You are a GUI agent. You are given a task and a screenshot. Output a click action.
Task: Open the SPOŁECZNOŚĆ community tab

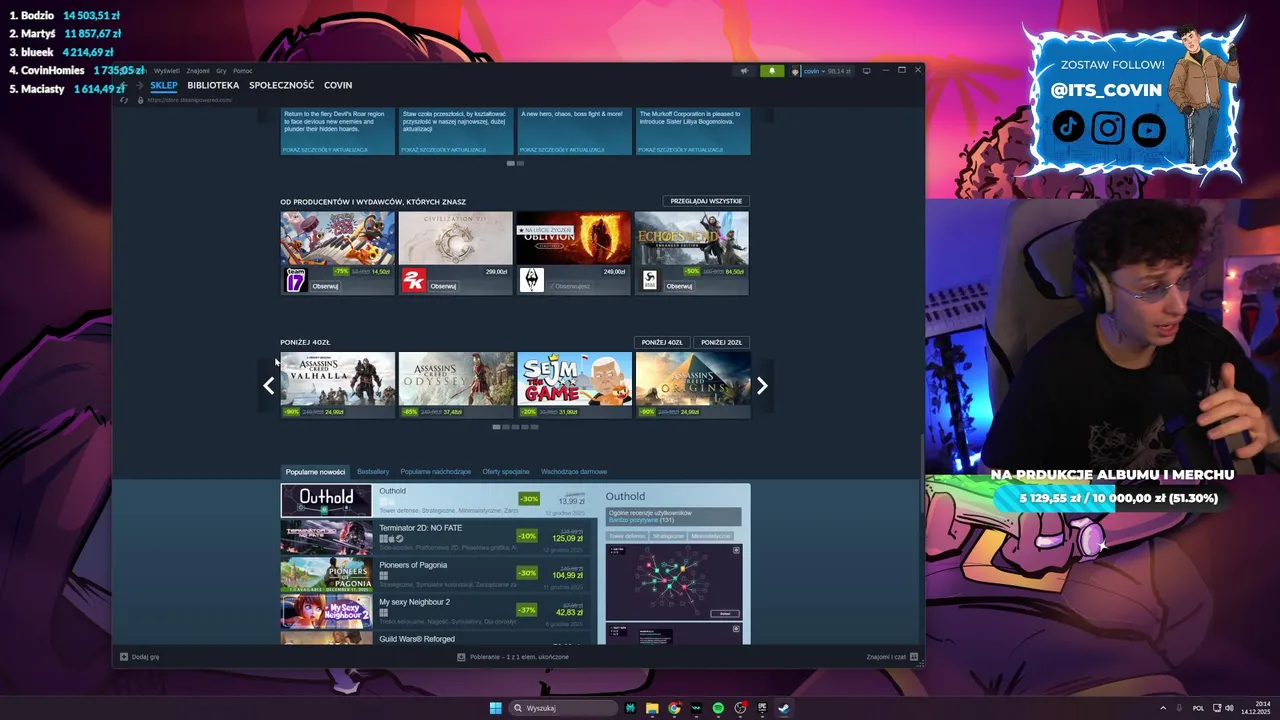(281, 86)
